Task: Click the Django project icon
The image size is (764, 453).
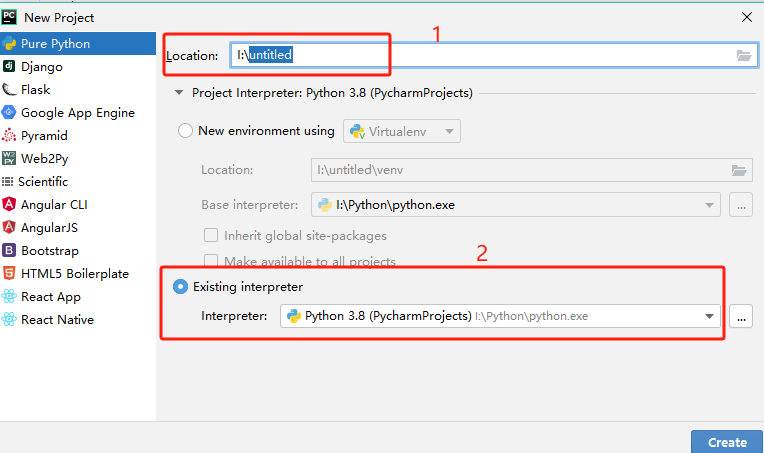Action: (9, 66)
